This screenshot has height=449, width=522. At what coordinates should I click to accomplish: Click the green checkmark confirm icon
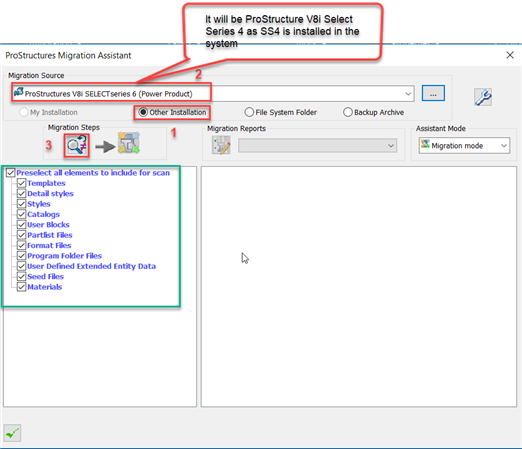coord(13,433)
